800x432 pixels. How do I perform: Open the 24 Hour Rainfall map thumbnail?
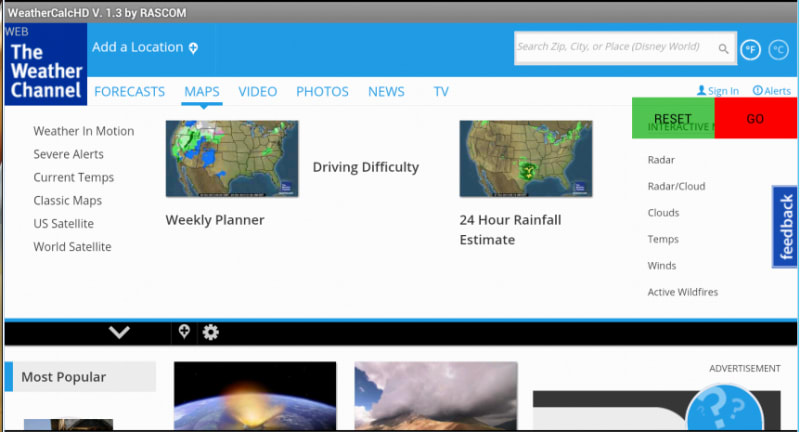point(526,159)
